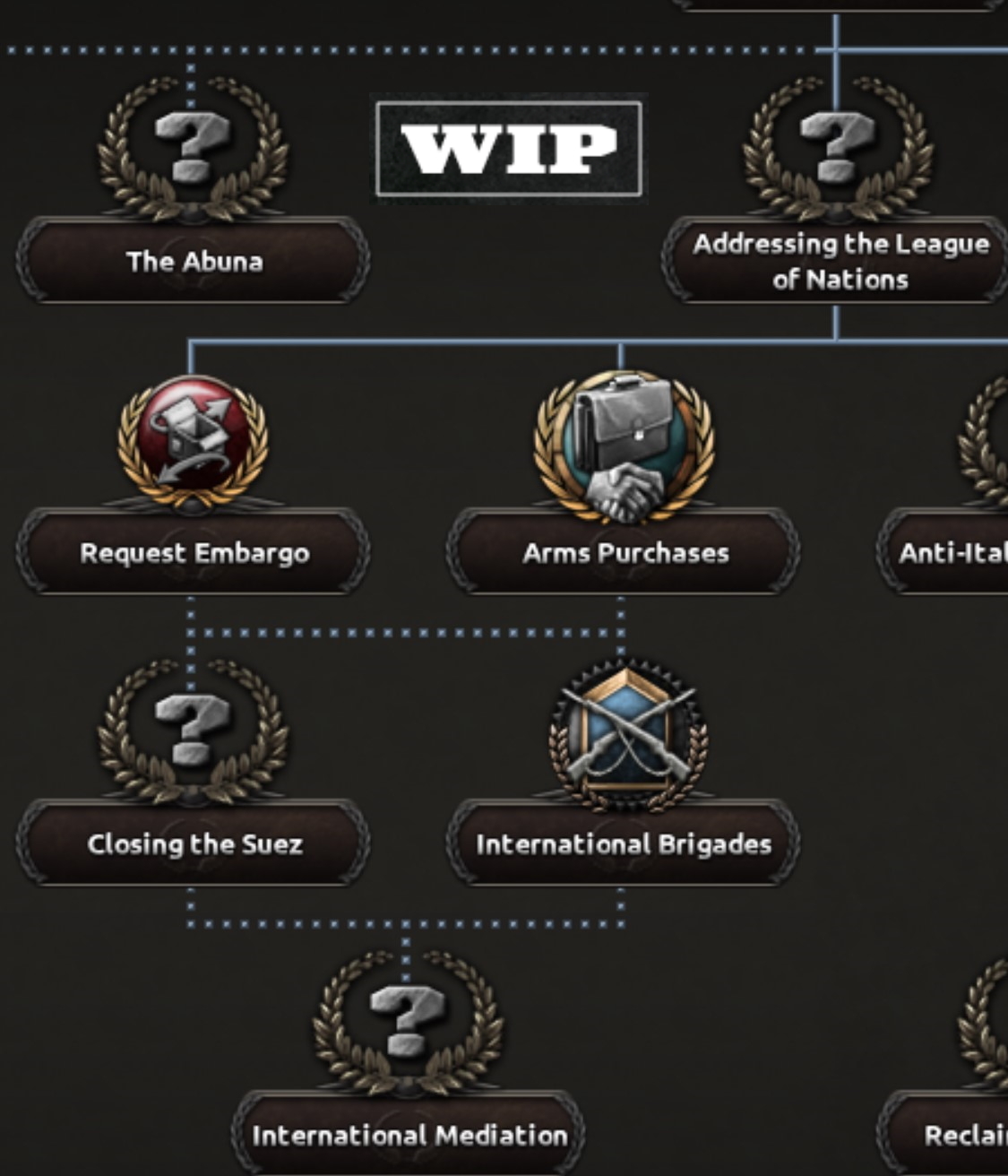Choose the Closing the Suez focus label
The width and height of the screenshot is (1008, 1176).
tap(193, 843)
